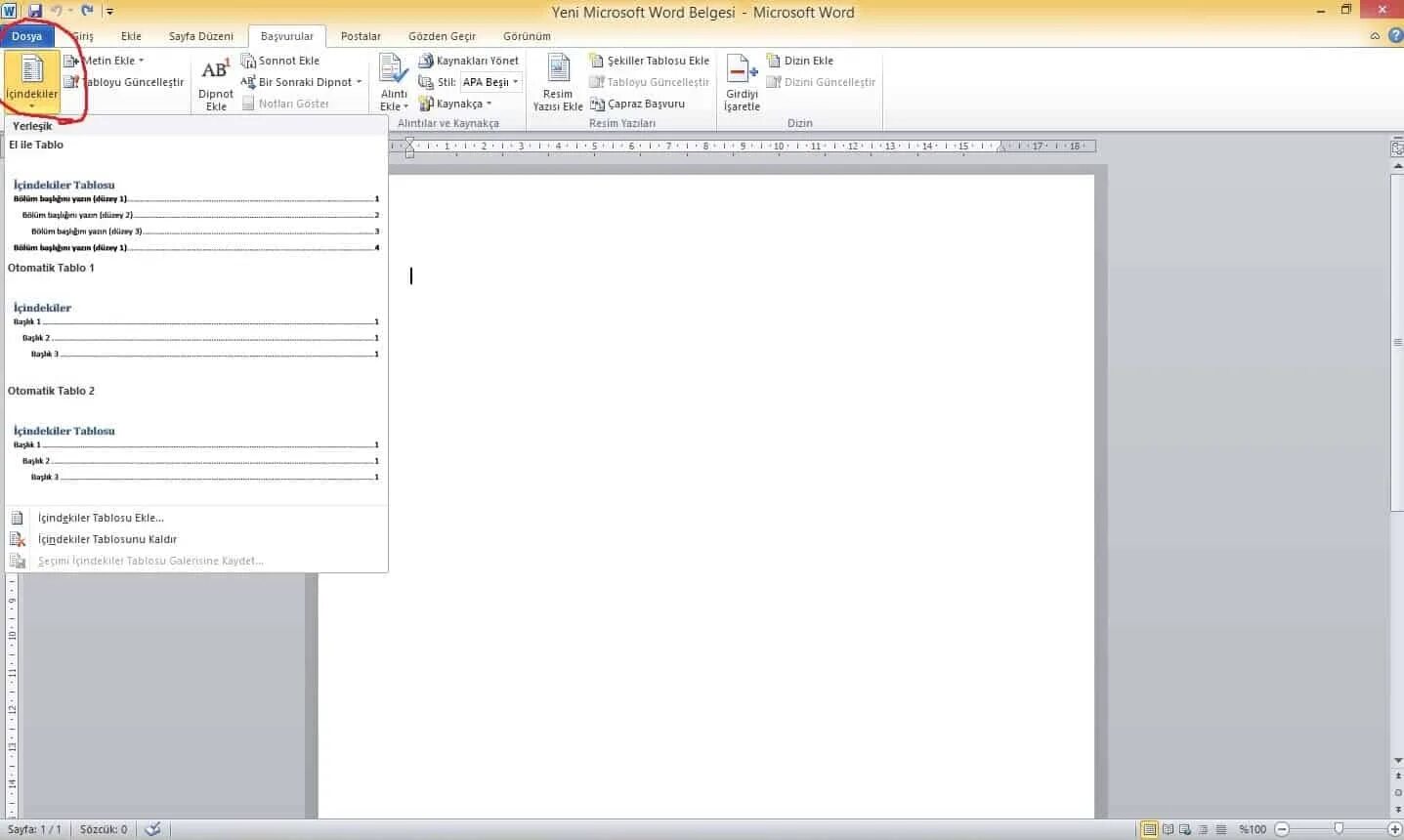Click Dizin Ekle insert index
The width and height of the screenshot is (1404, 840).
point(799,61)
